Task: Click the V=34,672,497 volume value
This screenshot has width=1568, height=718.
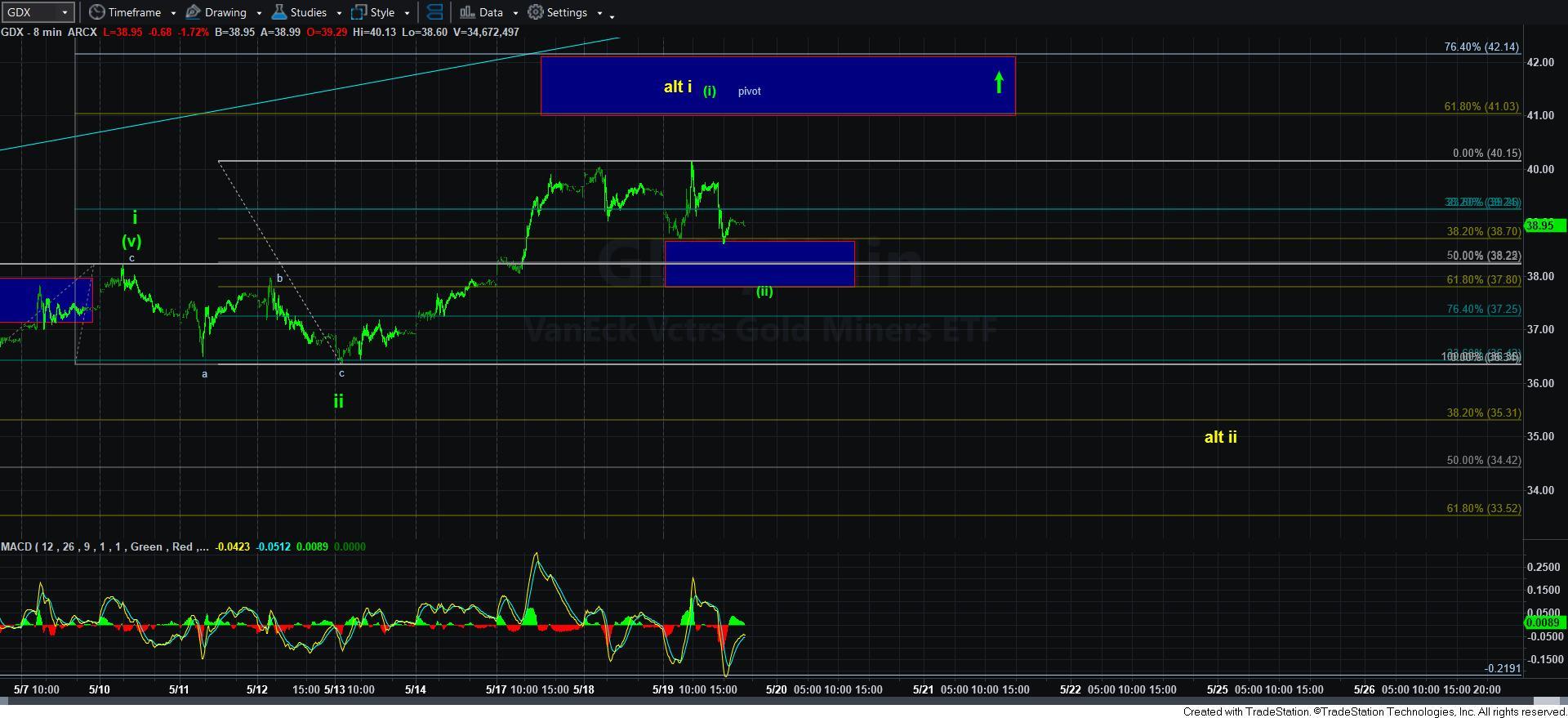Action: (484, 32)
